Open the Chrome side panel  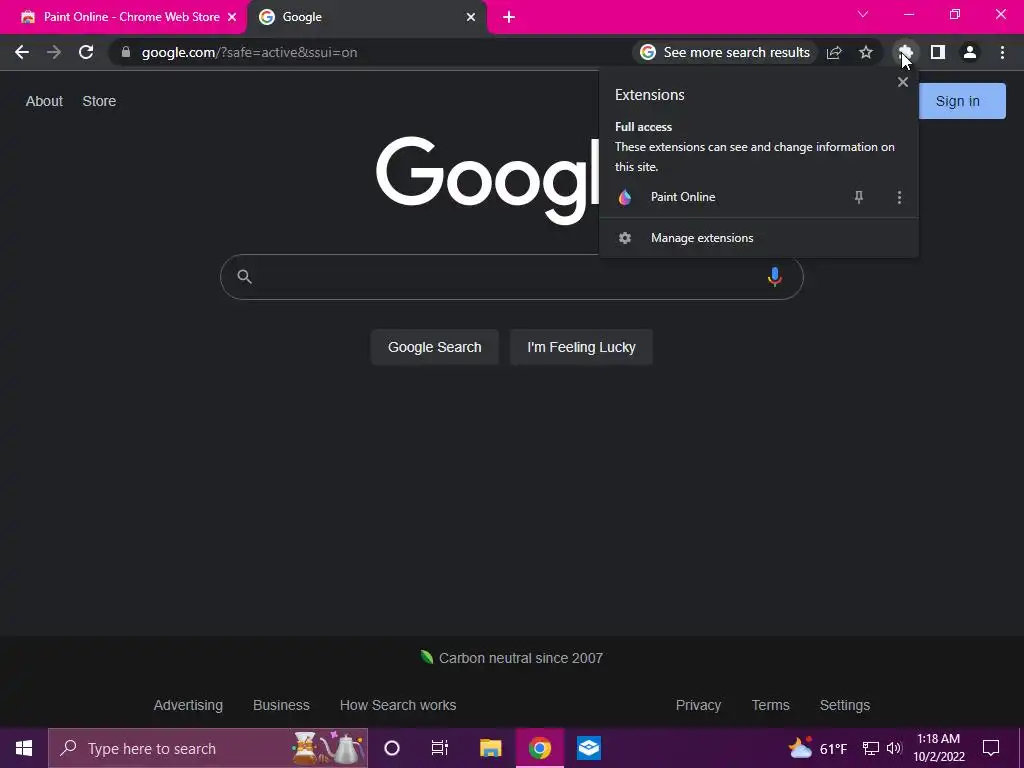click(x=938, y=52)
